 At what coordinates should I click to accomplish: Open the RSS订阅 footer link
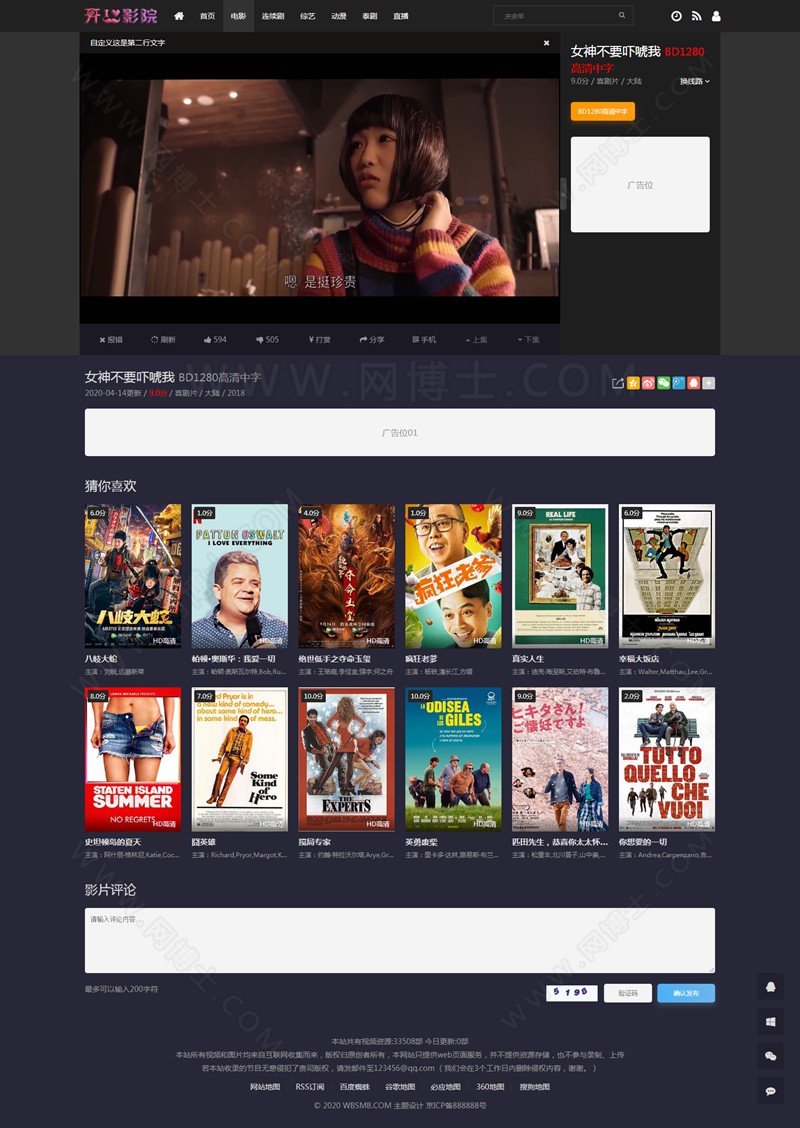(310, 1087)
